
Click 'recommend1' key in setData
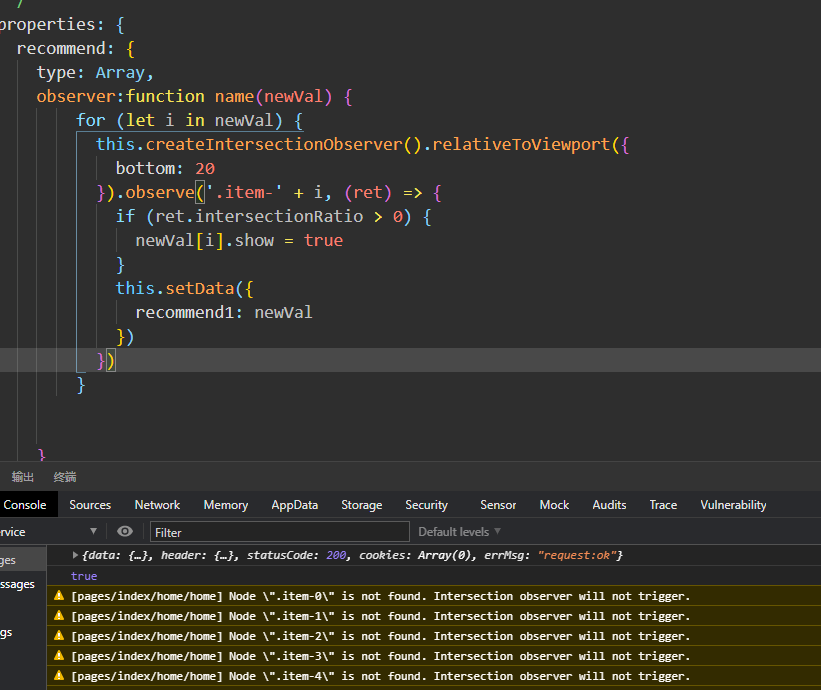(184, 312)
